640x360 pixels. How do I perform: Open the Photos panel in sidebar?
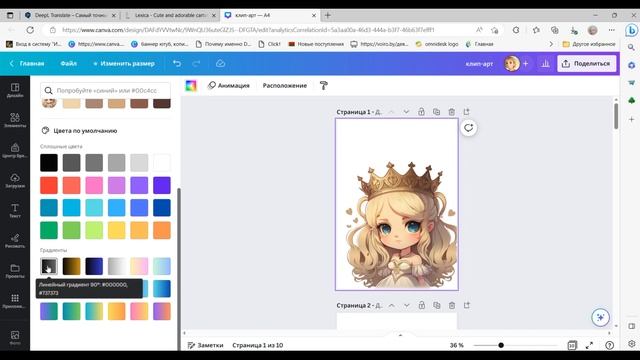[x=15, y=338]
